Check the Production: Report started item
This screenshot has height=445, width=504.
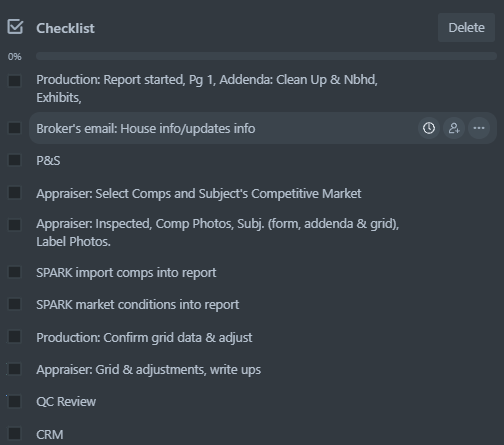[x=14, y=81]
